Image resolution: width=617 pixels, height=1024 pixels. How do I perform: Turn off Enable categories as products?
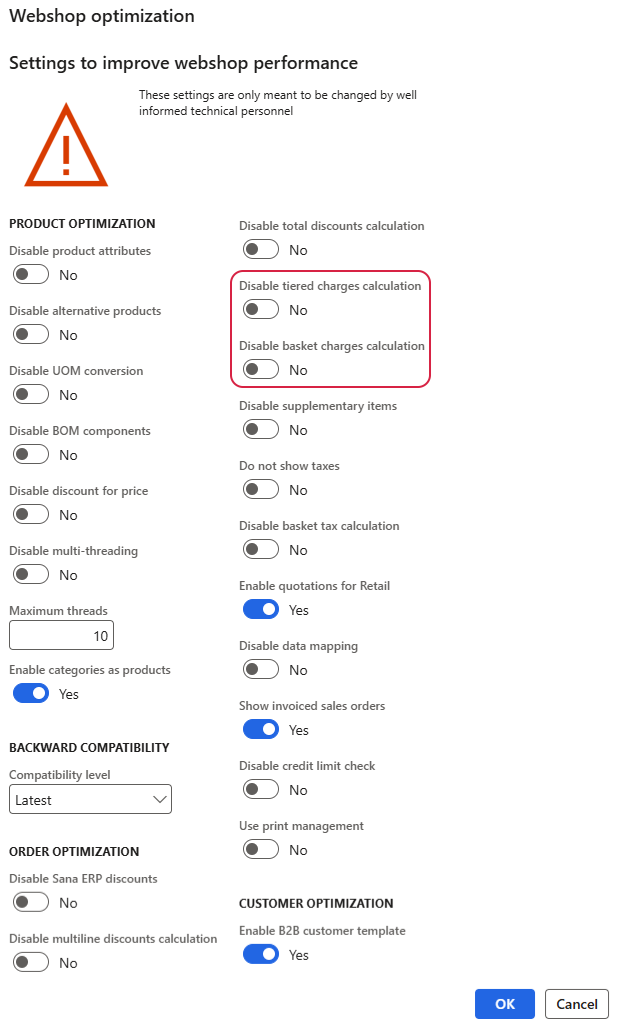coord(31,694)
